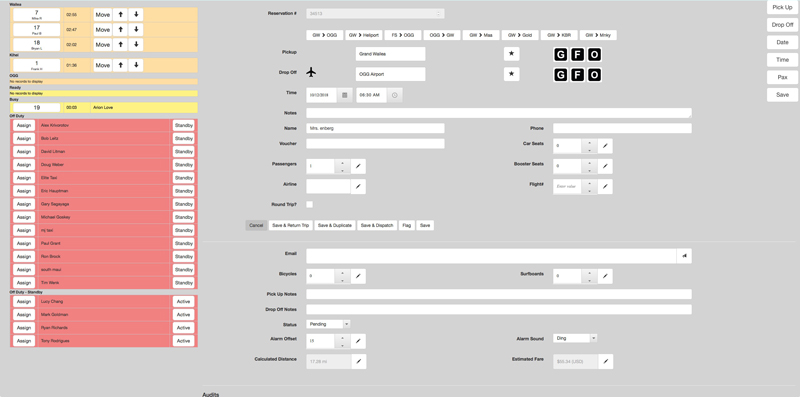Viewport: 800px width, 397px height.
Task: Select the FS > OGG route shortcut
Action: click(x=403, y=35)
